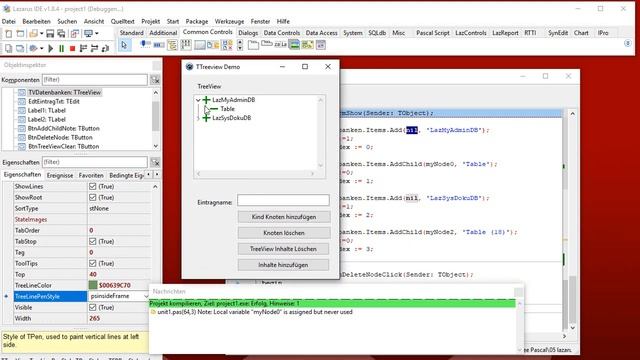Select the TProgressBar component in palette

tap(159, 45)
